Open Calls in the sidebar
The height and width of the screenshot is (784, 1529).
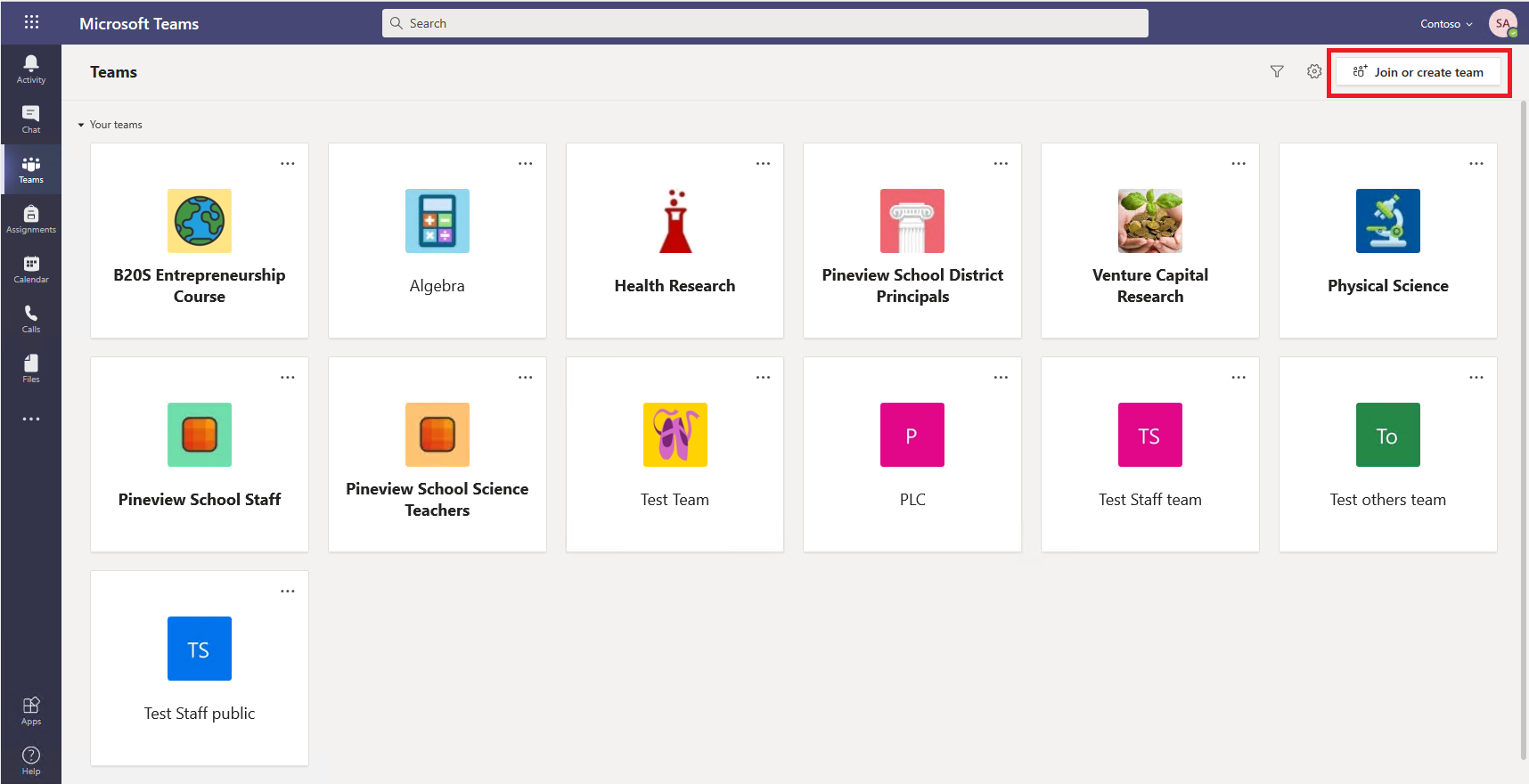click(31, 319)
